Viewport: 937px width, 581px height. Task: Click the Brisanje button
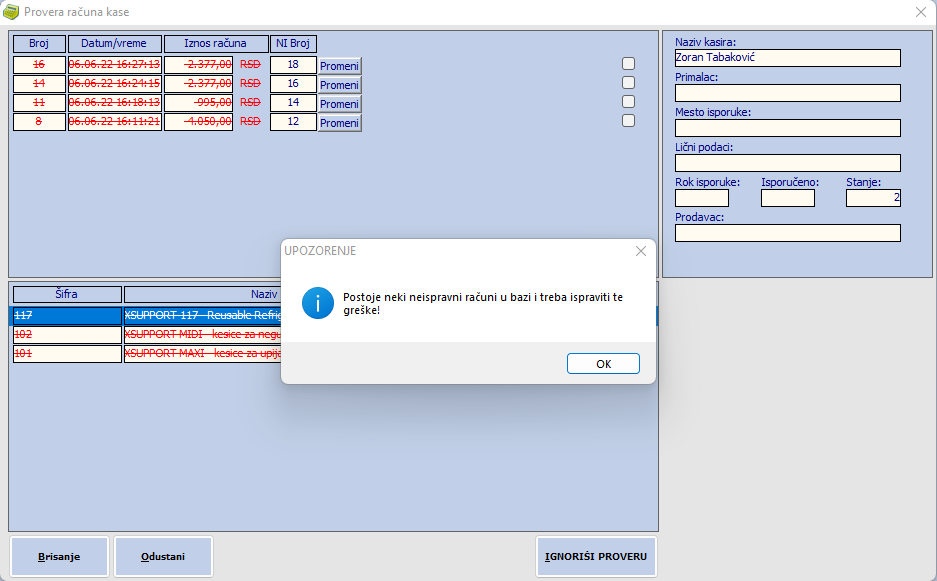click(59, 557)
